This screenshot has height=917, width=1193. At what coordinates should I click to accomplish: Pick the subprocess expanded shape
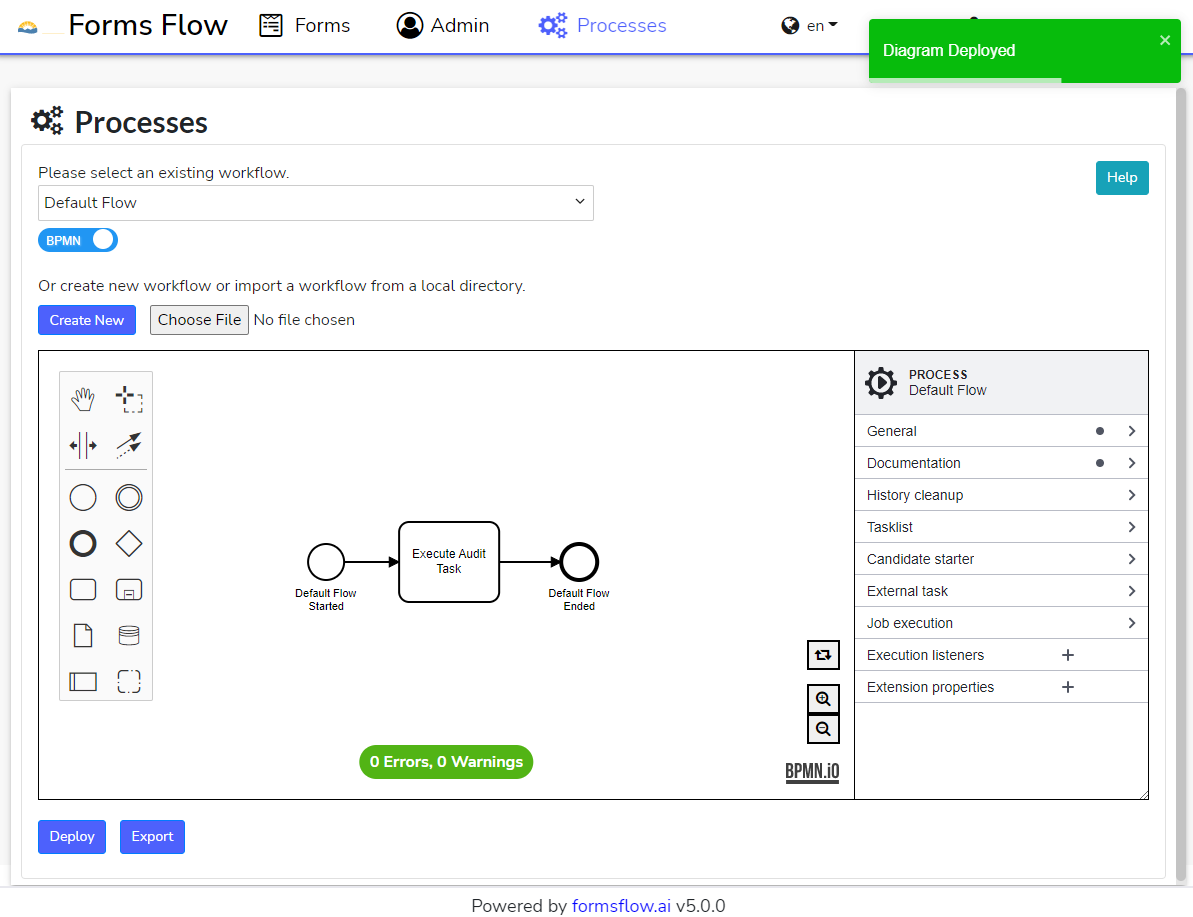[x=129, y=590]
